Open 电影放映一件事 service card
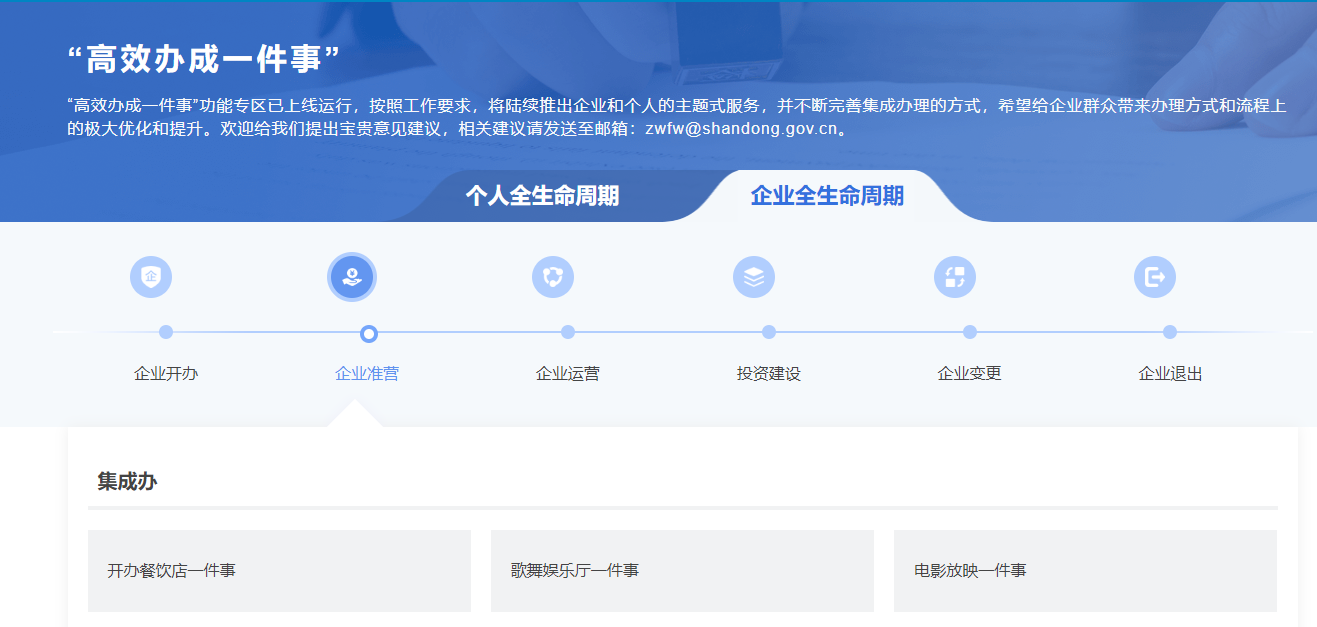Image resolution: width=1317 pixels, height=627 pixels. click(x=1085, y=571)
